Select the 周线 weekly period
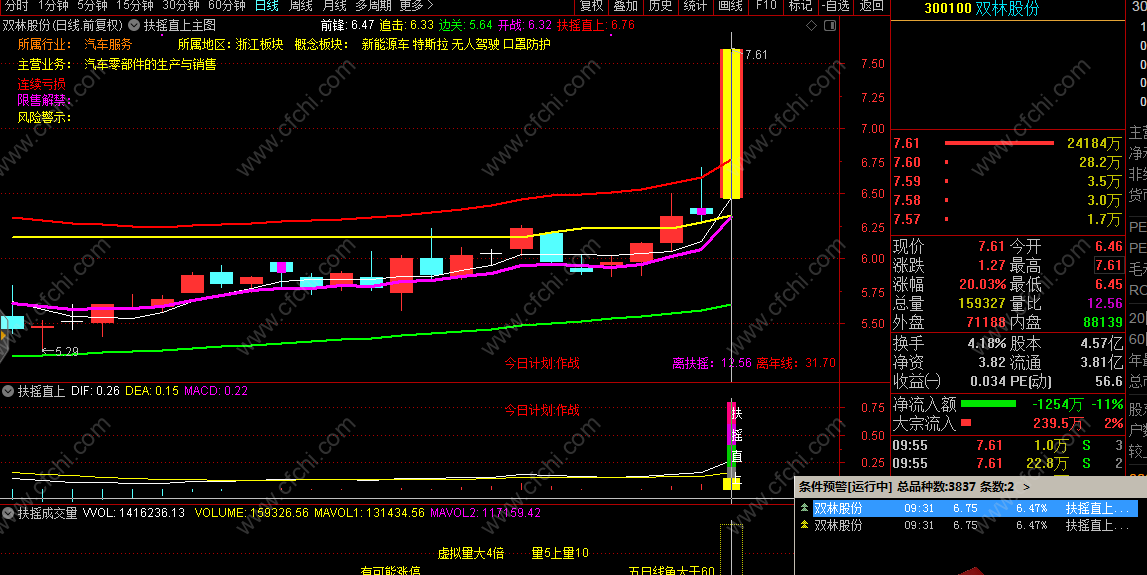Screen dimensions: 1147x575 pos(301,6)
